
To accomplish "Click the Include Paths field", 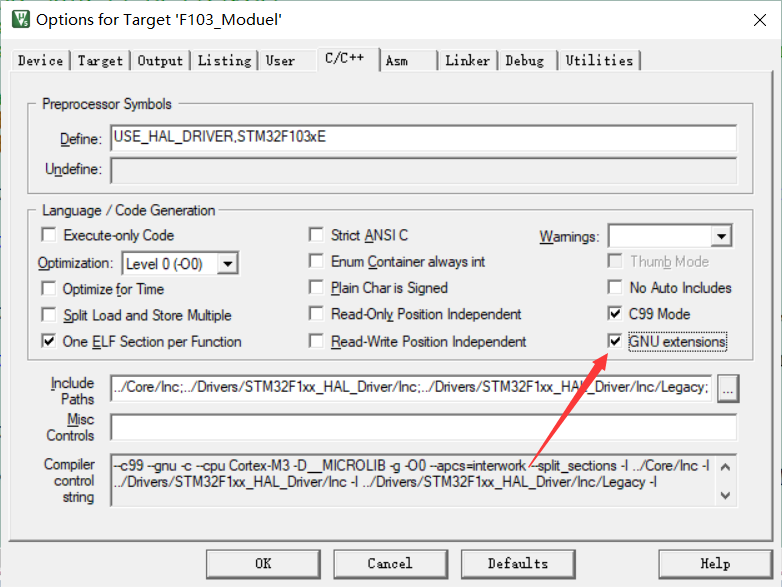I will coord(411,388).
